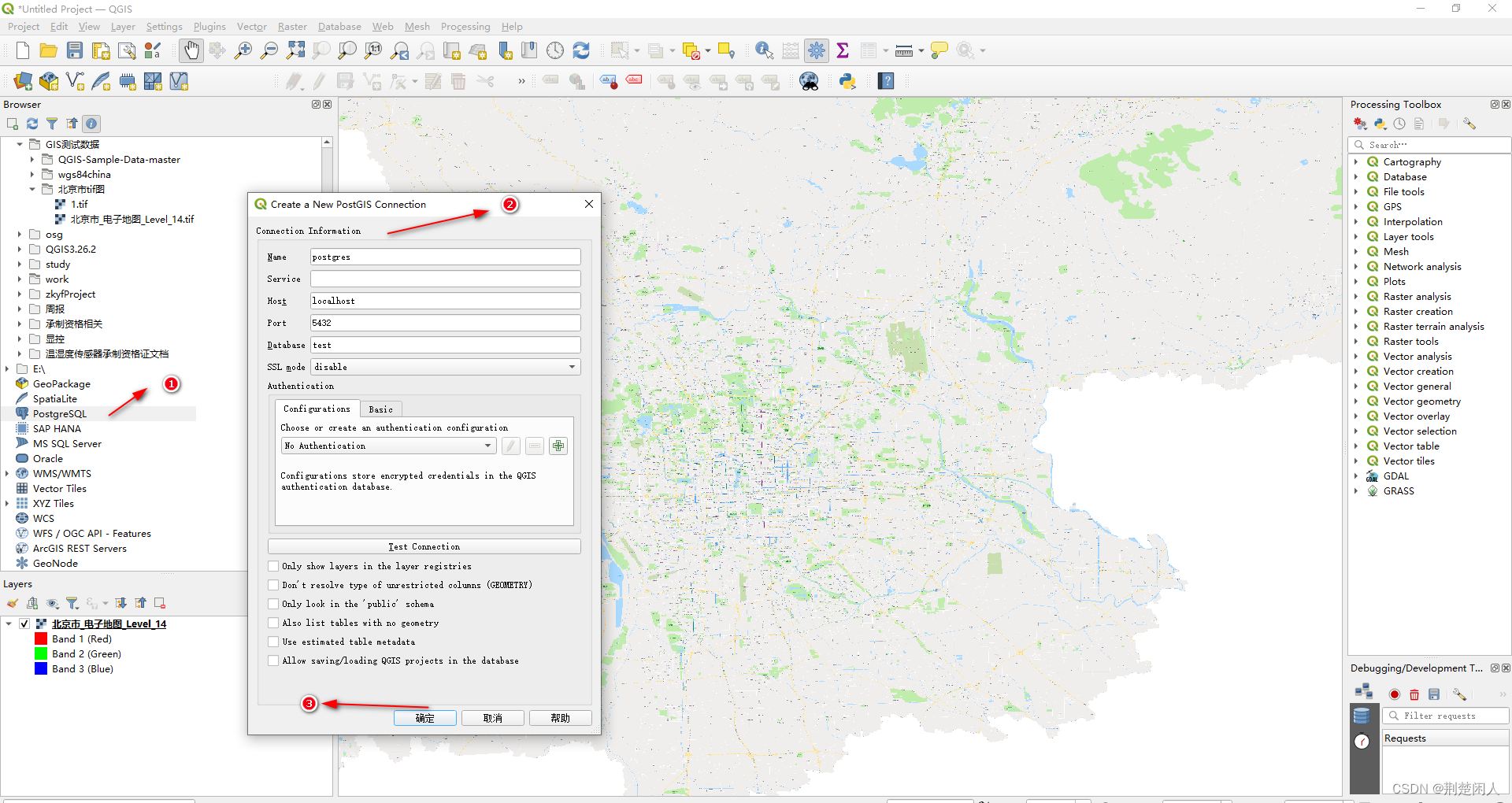This screenshot has height=803, width=1512.
Task: Open the Statistical Summary sigma icon
Action: [843, 51]
